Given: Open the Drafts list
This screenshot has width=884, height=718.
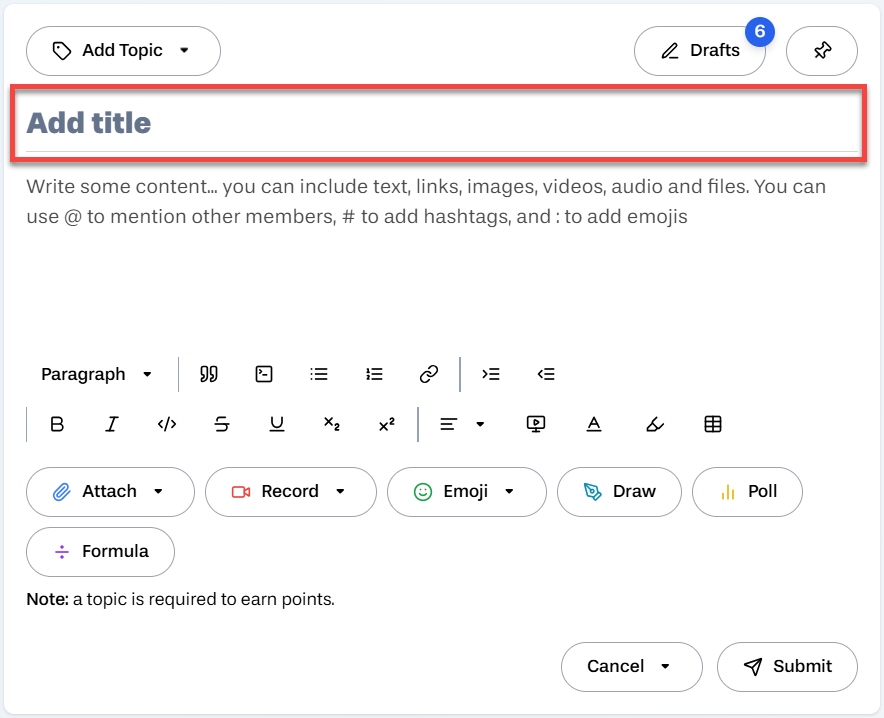Looking at the screenshot, I should (699, 51).
